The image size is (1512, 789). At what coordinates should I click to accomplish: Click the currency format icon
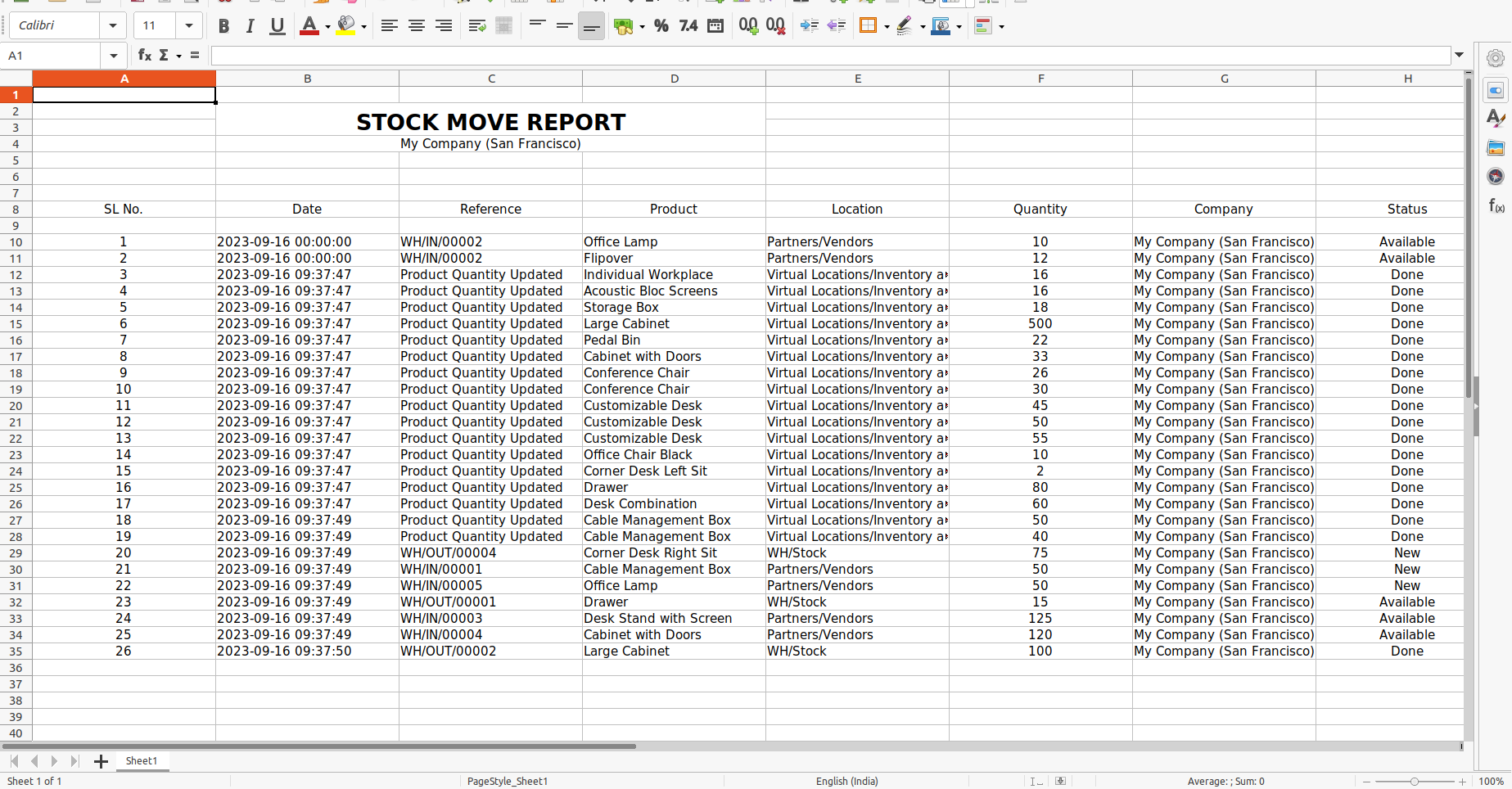point(623,26)
